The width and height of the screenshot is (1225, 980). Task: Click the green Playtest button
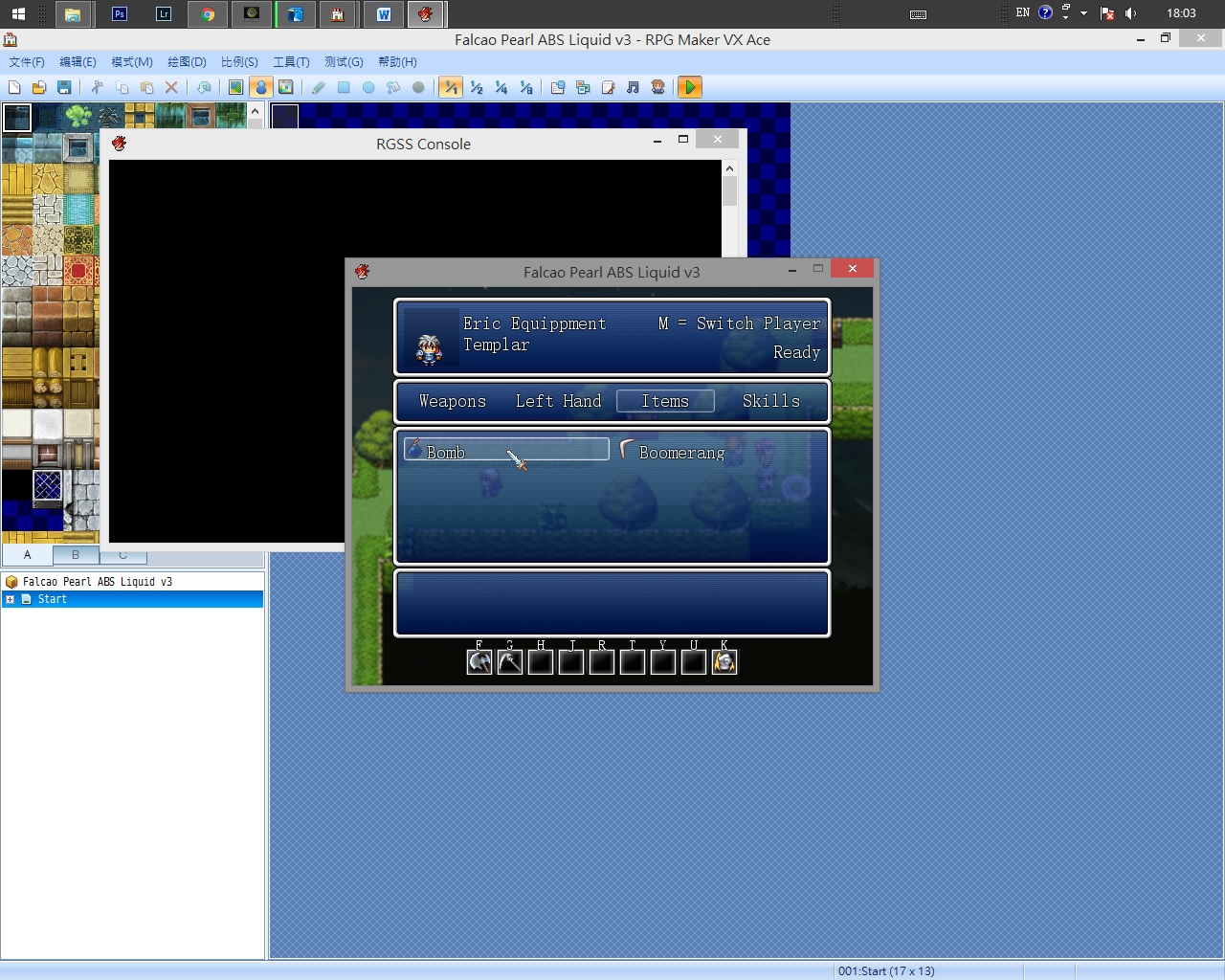[x=690, y=87]
